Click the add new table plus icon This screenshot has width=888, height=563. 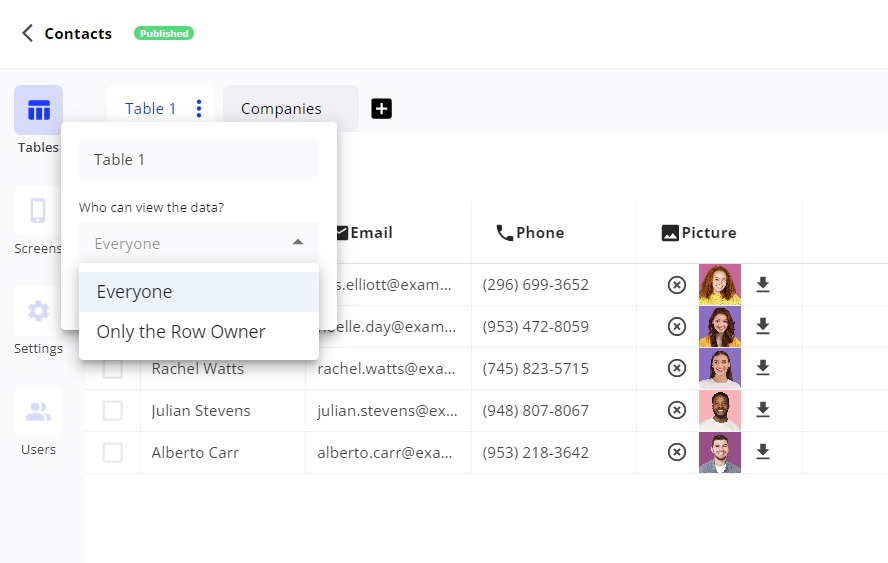click(x=381, y=109)
